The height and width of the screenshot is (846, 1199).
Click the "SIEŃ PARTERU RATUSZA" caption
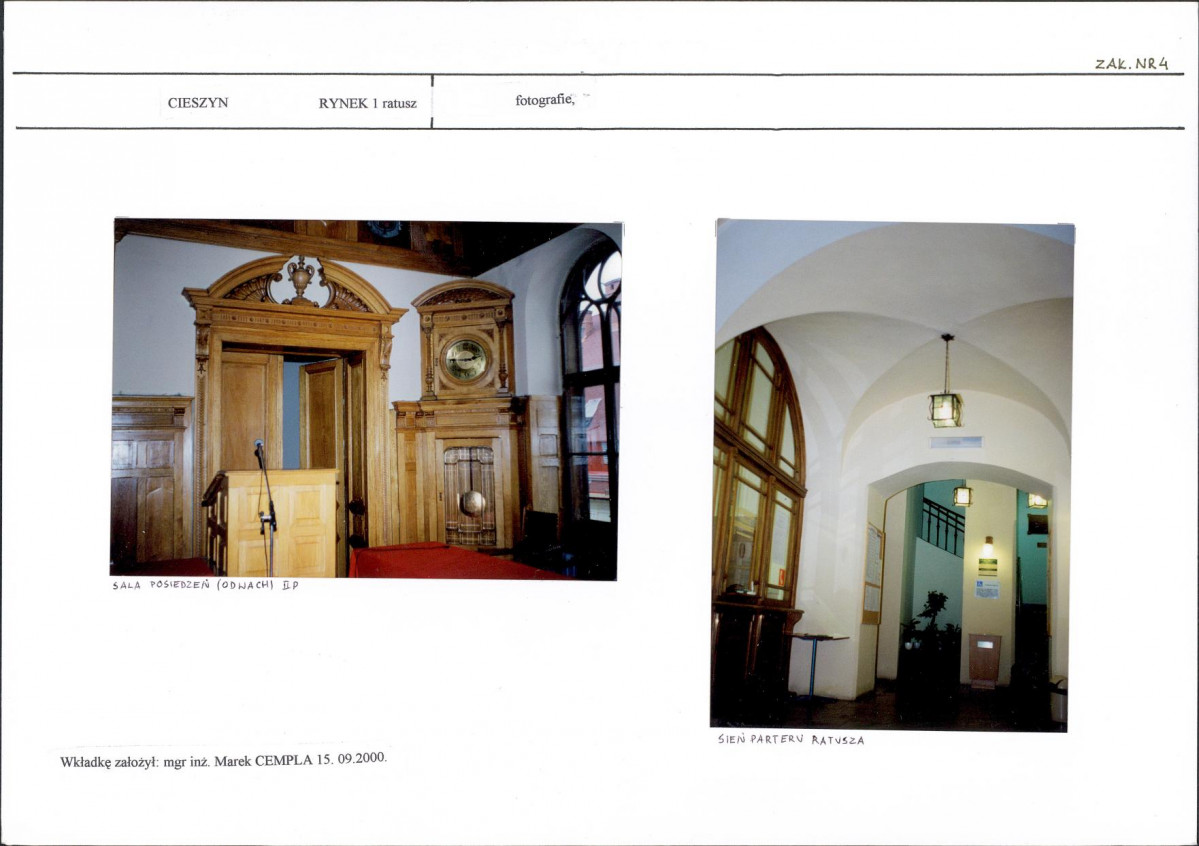point(790,740)
